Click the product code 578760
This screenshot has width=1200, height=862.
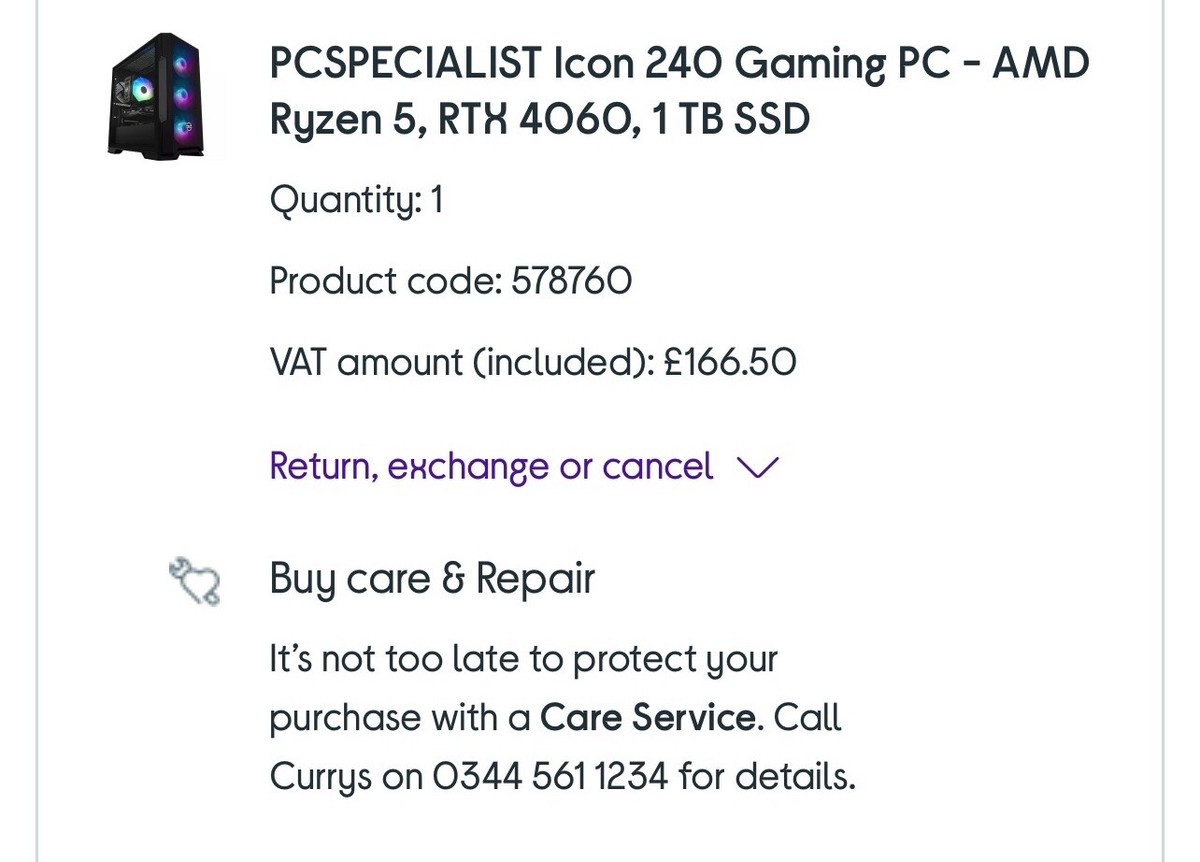click(x=571, y=282)
